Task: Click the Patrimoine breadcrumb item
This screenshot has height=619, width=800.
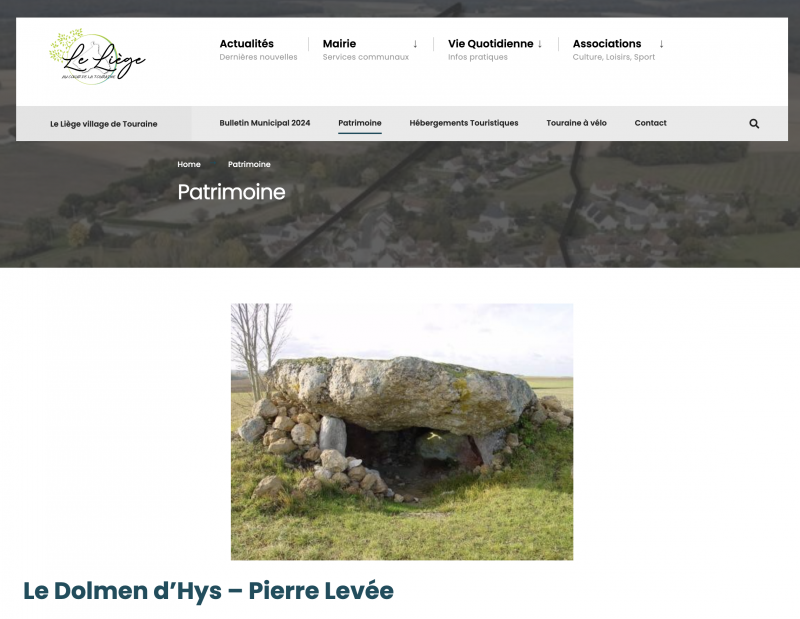Action: [249, 164]
